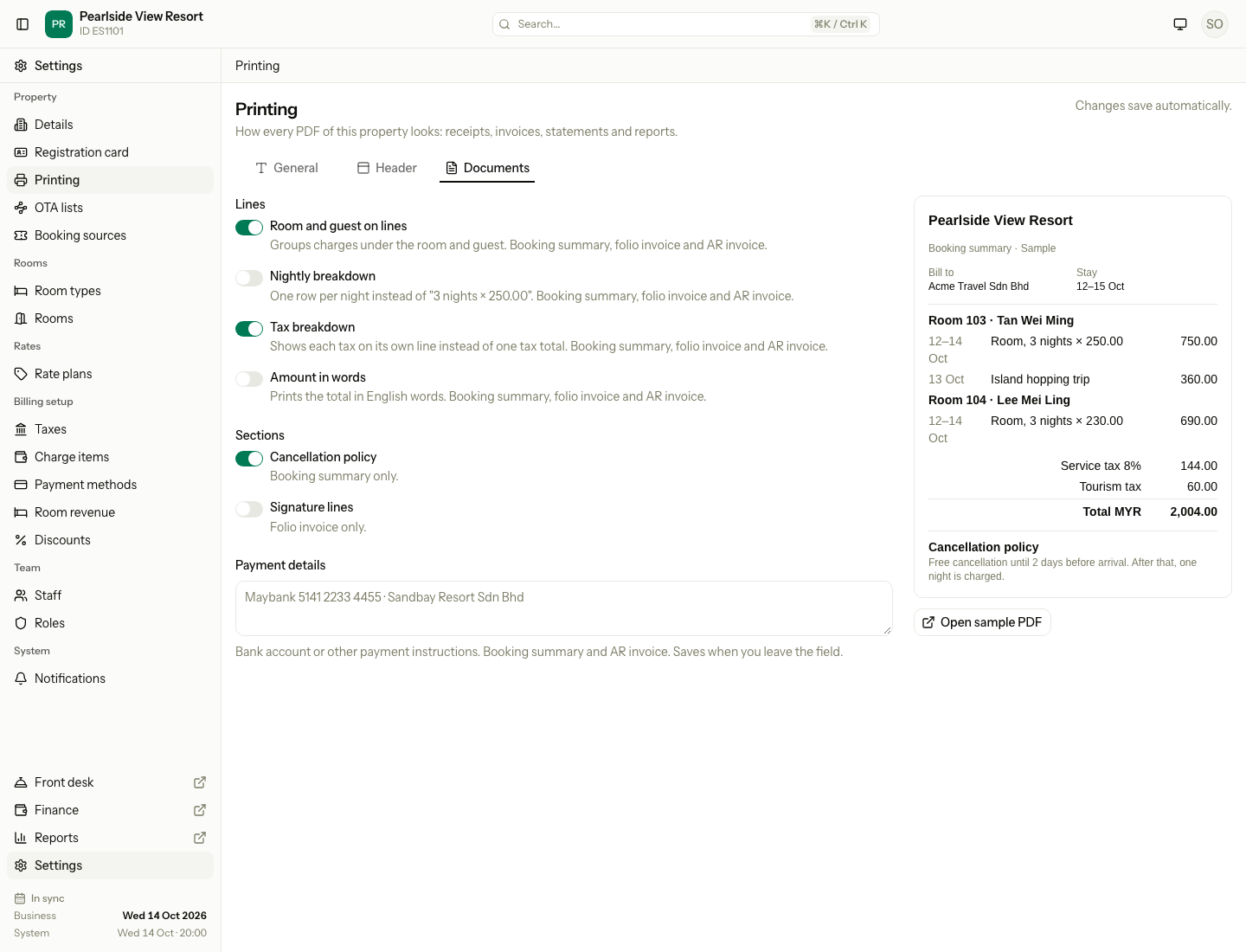
Task: Open Printing in the sidebar
Action: click(110, 180)
